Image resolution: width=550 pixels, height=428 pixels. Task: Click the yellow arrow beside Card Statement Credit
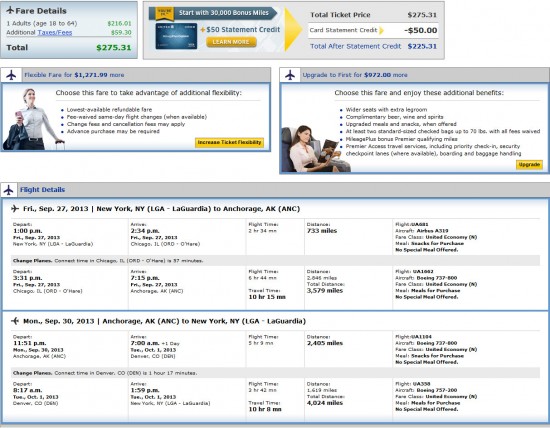coord(382,31)
